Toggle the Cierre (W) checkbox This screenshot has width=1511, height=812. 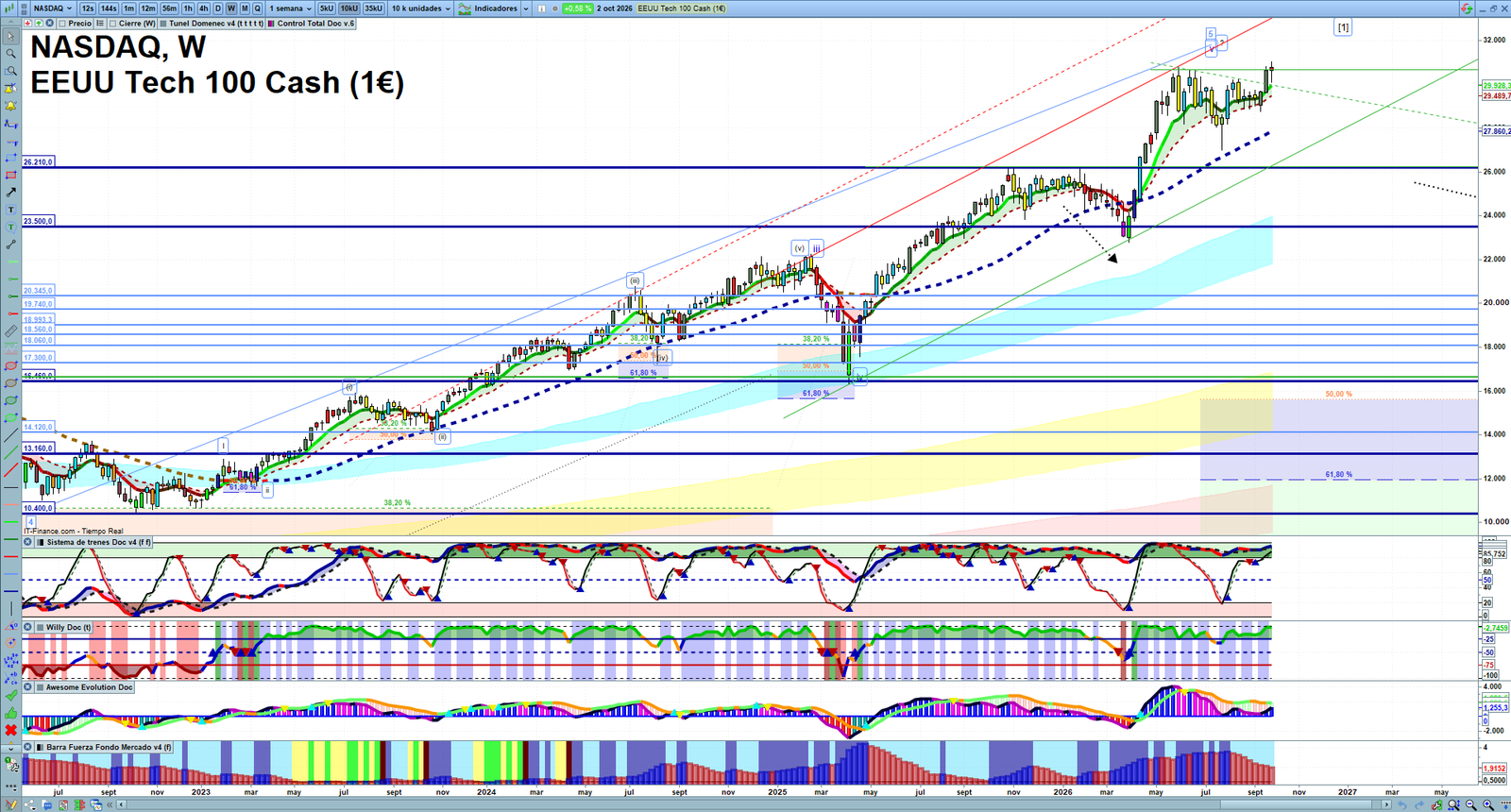click(x=112, y=24)
